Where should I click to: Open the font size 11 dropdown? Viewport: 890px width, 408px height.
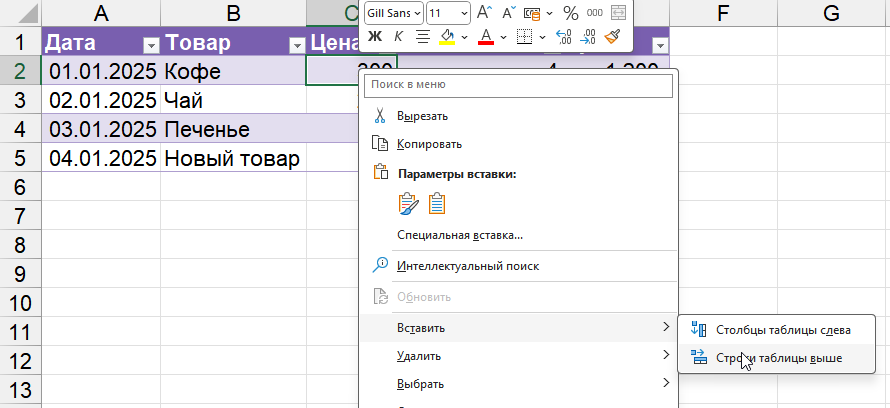[462, 13]
